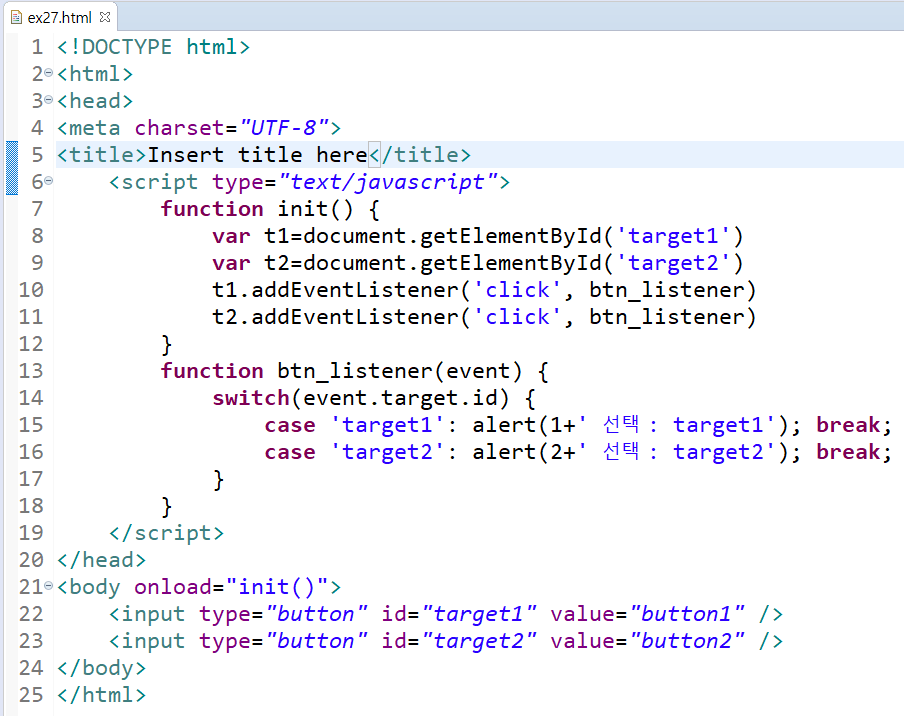Image resolution: width=904 pixels, height=716 pixels.
Task: Click 'break;' on line 16
Action: (854, 452)
